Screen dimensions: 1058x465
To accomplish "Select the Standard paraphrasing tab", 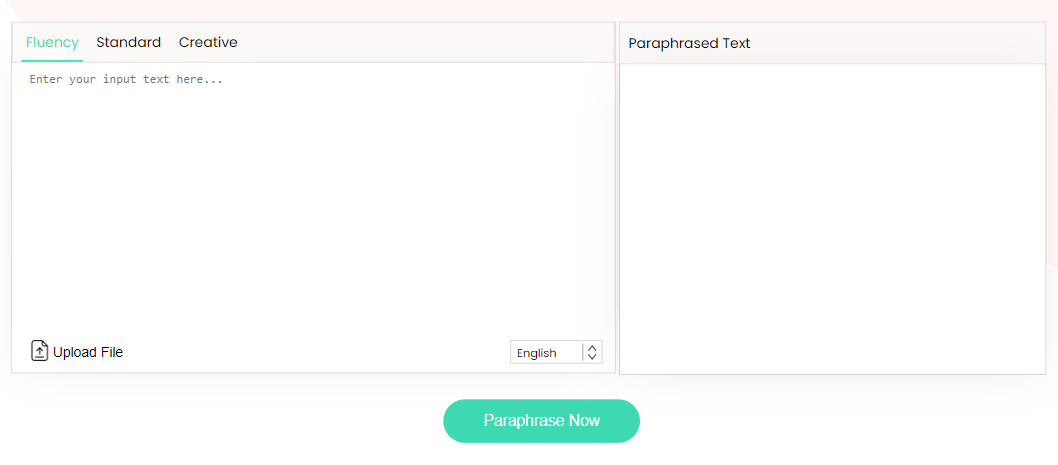I will tap(128, 42).
